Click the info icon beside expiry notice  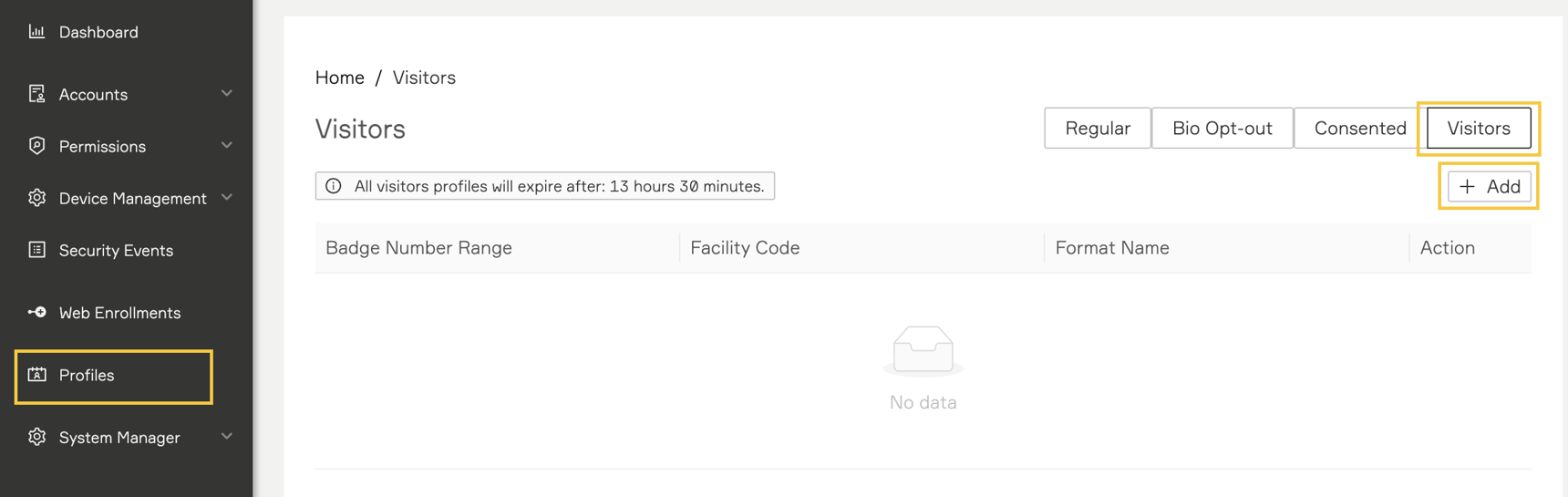pyautogui.click(x=334, y=186)
